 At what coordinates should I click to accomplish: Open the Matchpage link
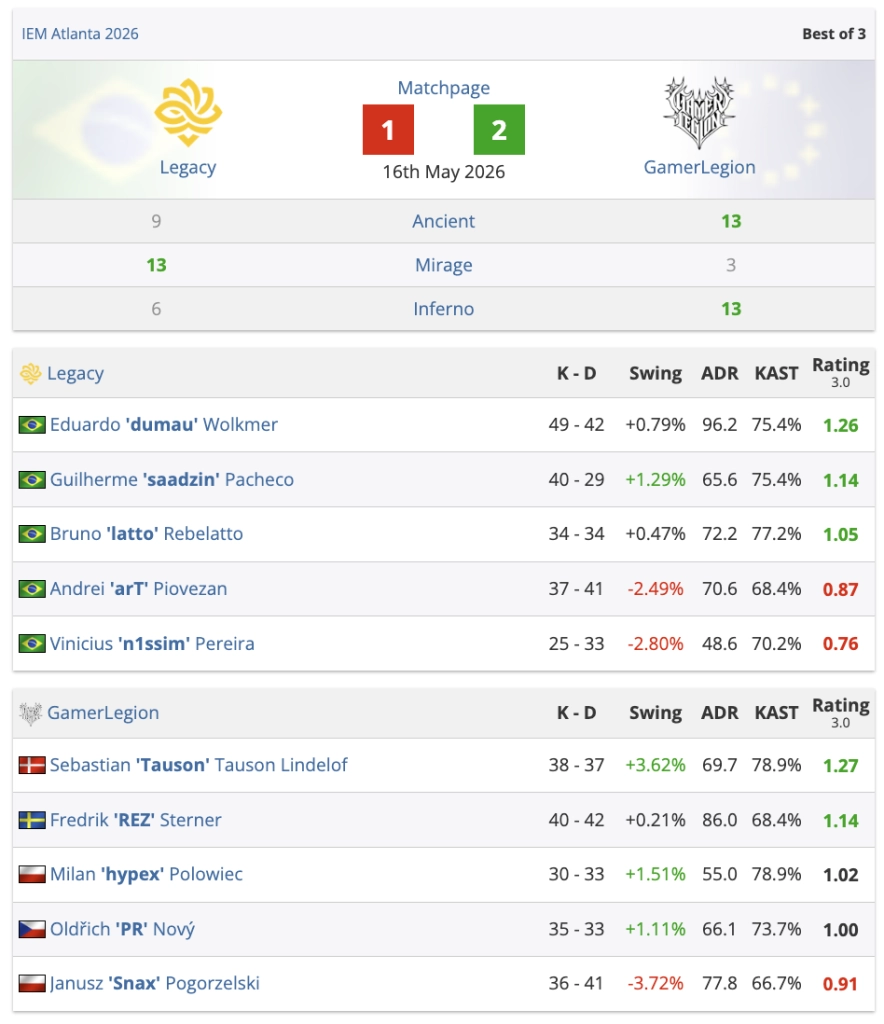tap(444, 88)
